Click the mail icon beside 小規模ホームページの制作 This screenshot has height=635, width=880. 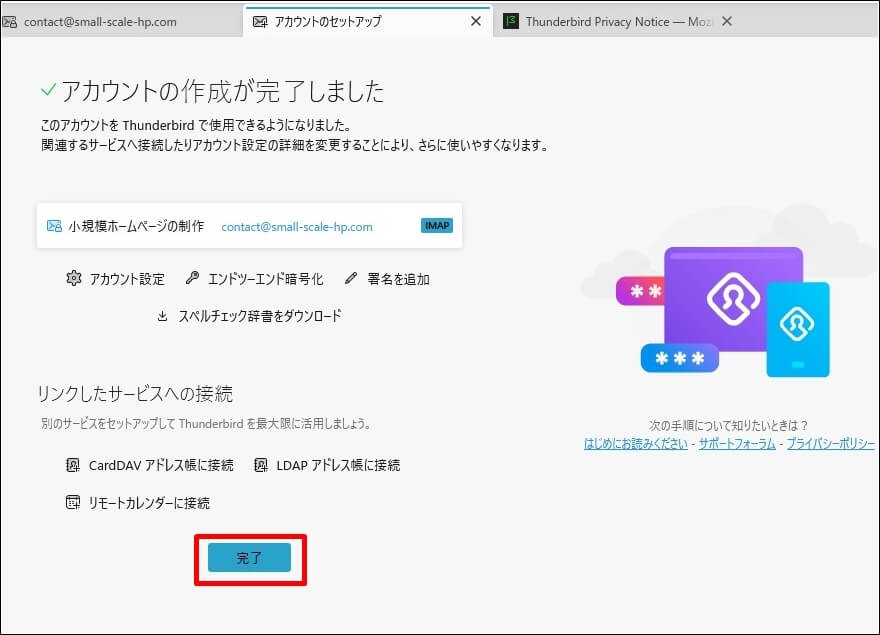coord(54,226)
